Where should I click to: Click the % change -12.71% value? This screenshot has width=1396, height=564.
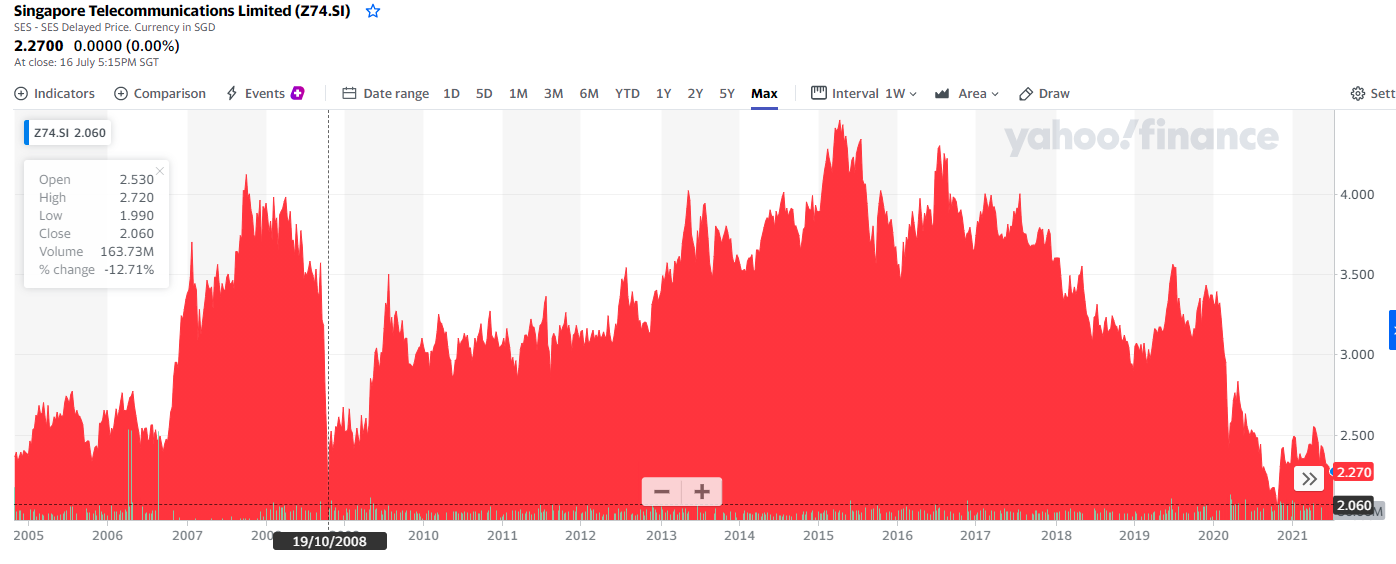(x=129, y=269)
